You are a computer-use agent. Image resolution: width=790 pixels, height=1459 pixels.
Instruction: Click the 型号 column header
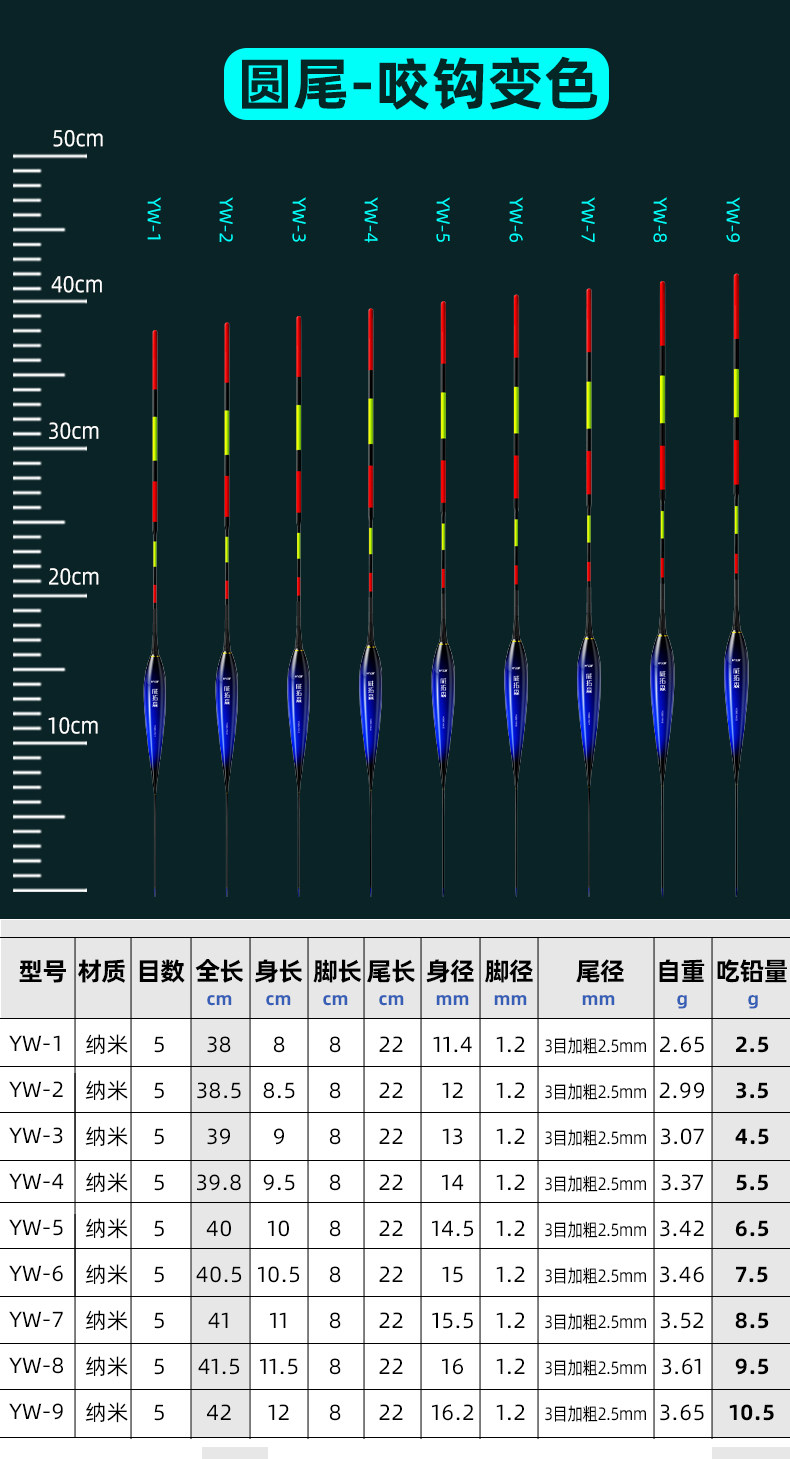[43, 970]
